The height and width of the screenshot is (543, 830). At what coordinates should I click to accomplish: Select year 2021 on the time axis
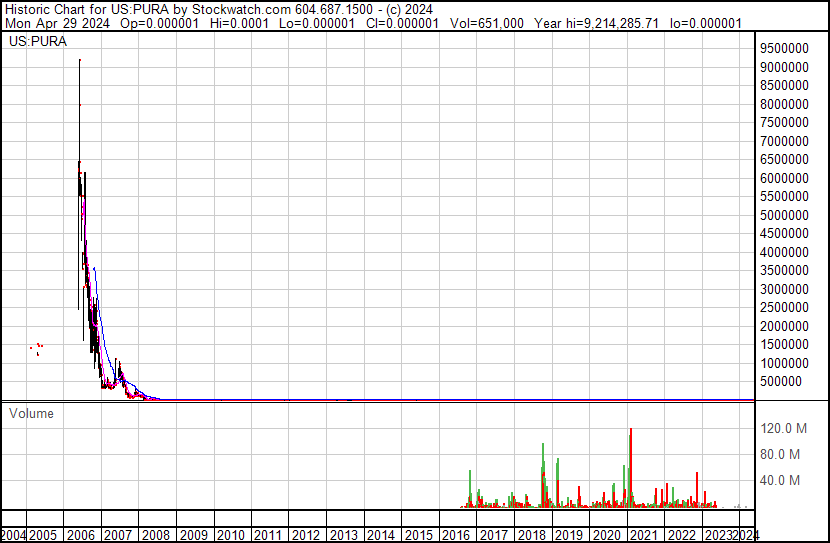pos(644,535)
